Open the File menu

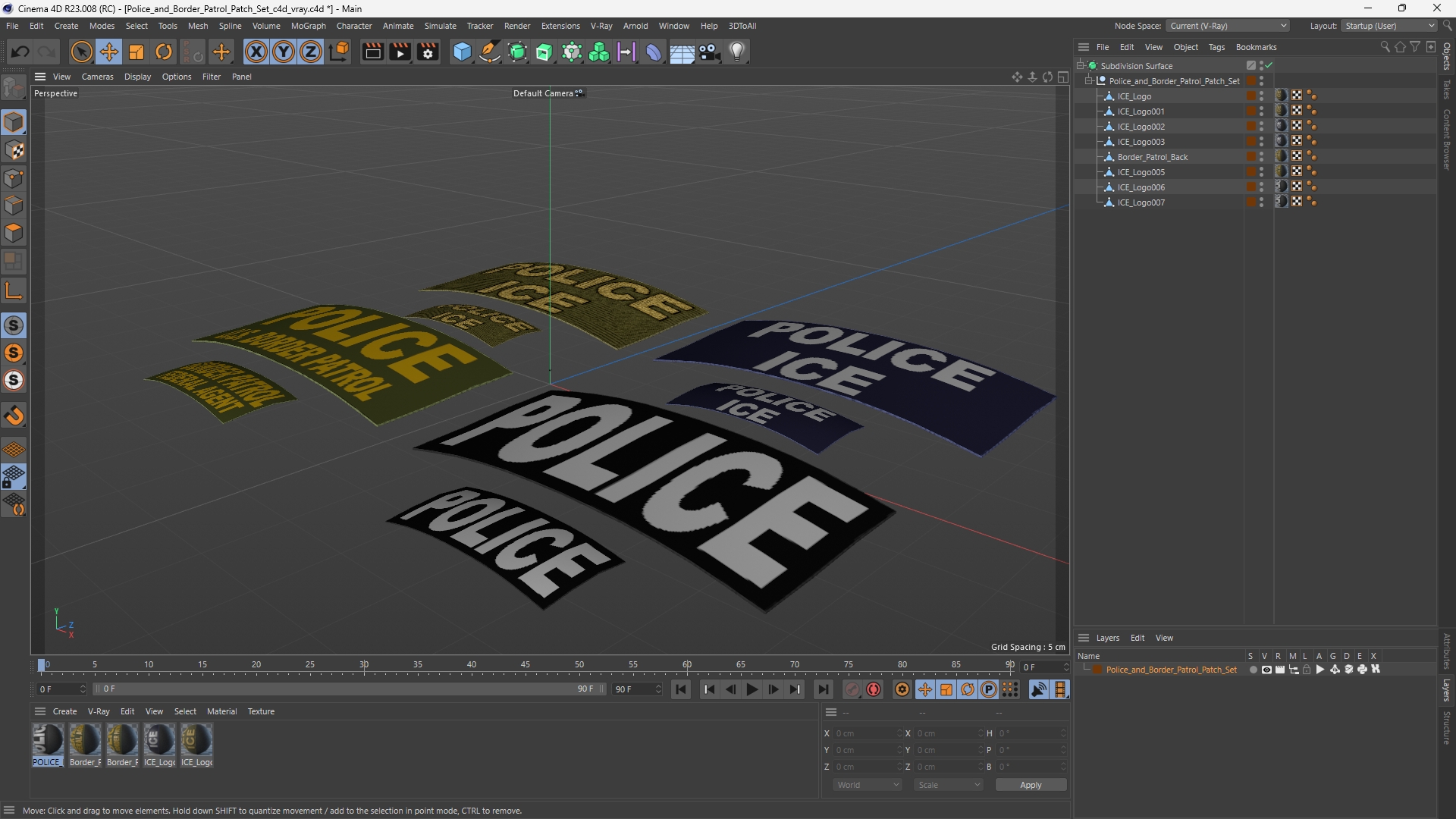tap(12, 26)
